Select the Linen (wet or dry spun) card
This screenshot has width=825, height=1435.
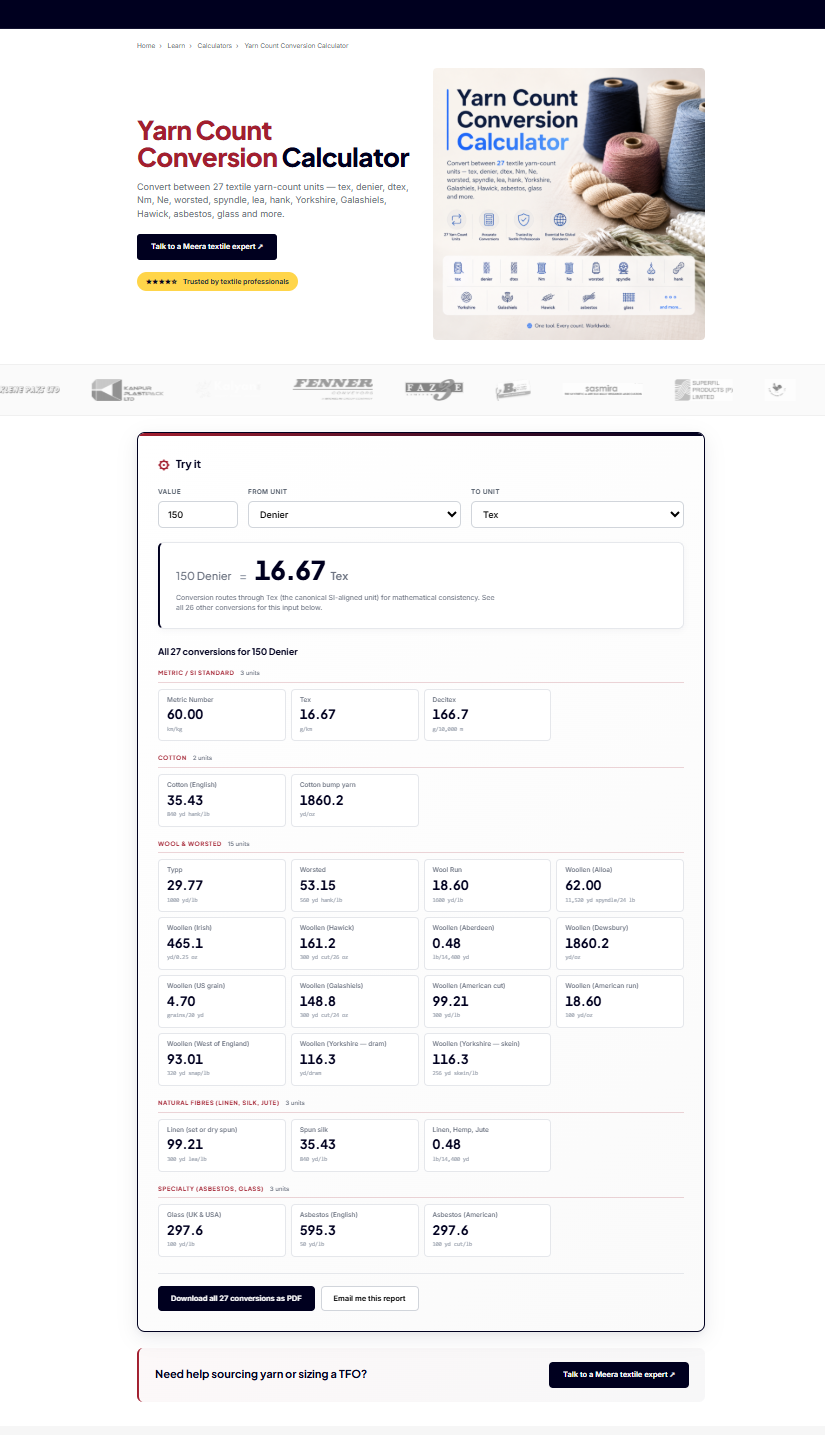(222, 1145)
